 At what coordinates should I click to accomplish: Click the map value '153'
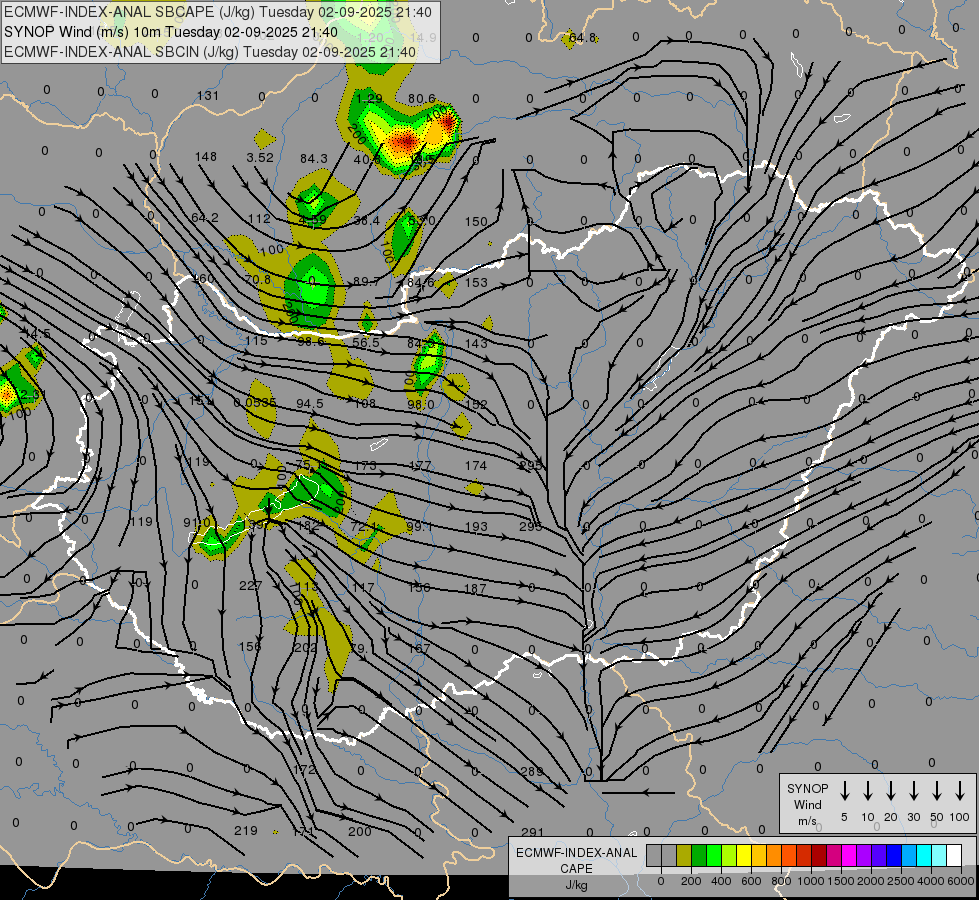pyautogui.click(x=476, y=282)
